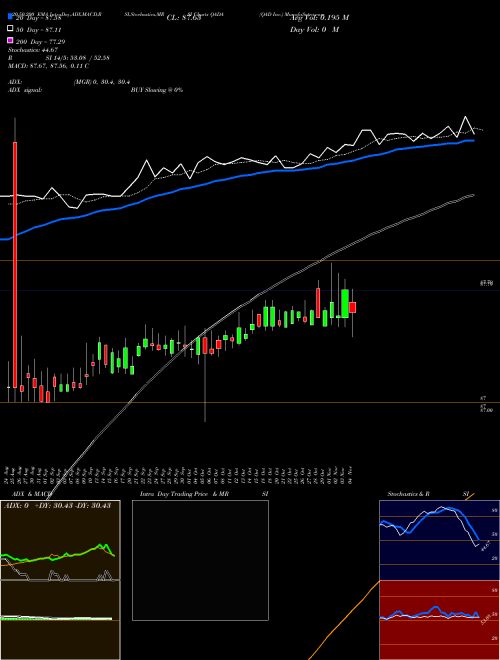Viewport: 500px width, 660px height.
Task: Click the large green candlestick before last candle
Action: click(345, 303)
